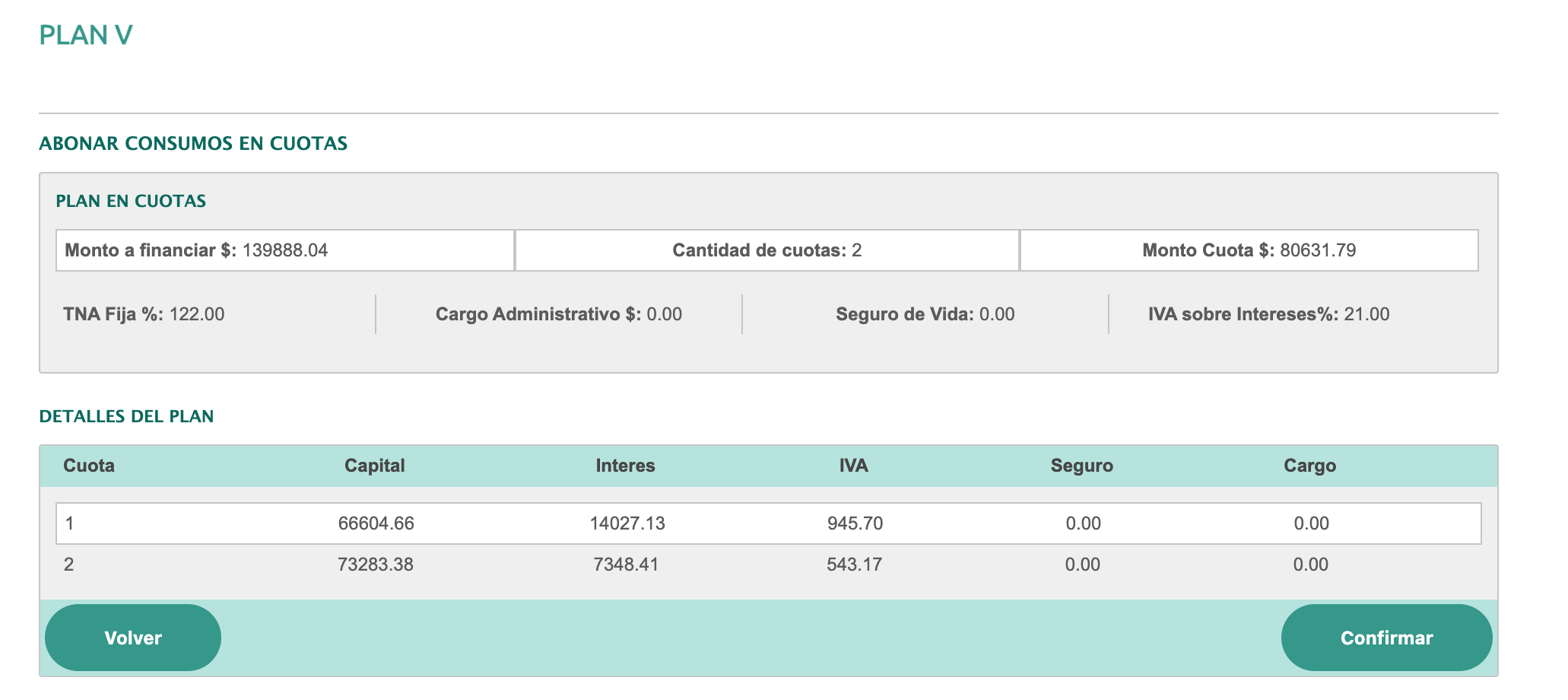Click the Volver button
This screenshot has width=1568, height=700.
click(x=133, y=638)
